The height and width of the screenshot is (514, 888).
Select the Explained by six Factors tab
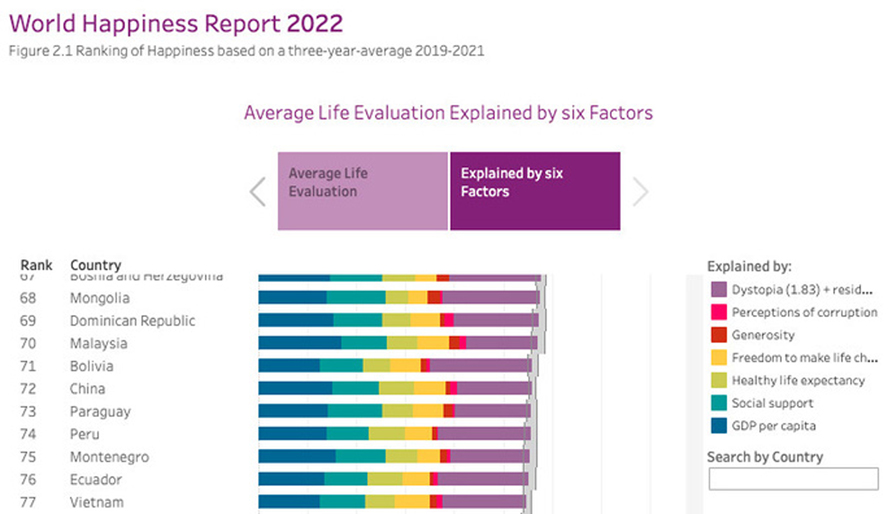click(534, 191)
